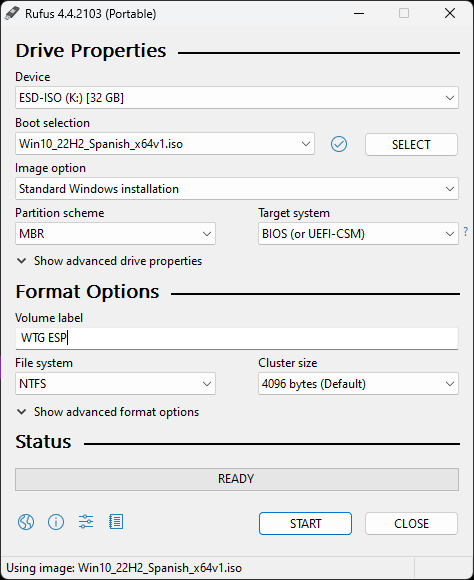Screen dimensions: 474x580
Task: Change the MBR Partition scheme dropdown
Action: 115,234
